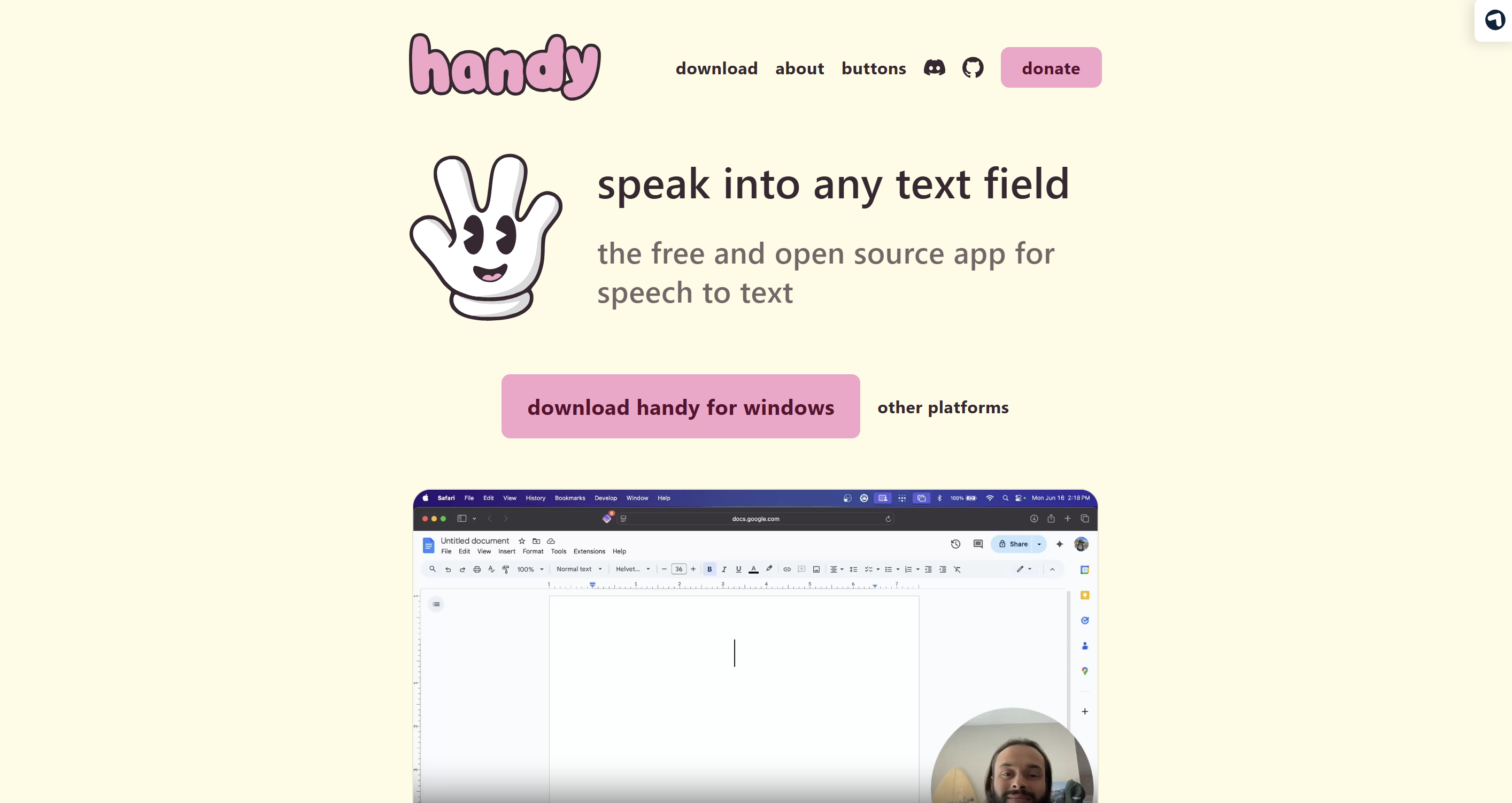Open Handy's GitHub page
The image size is (1512, 803).
coord(973,67)
